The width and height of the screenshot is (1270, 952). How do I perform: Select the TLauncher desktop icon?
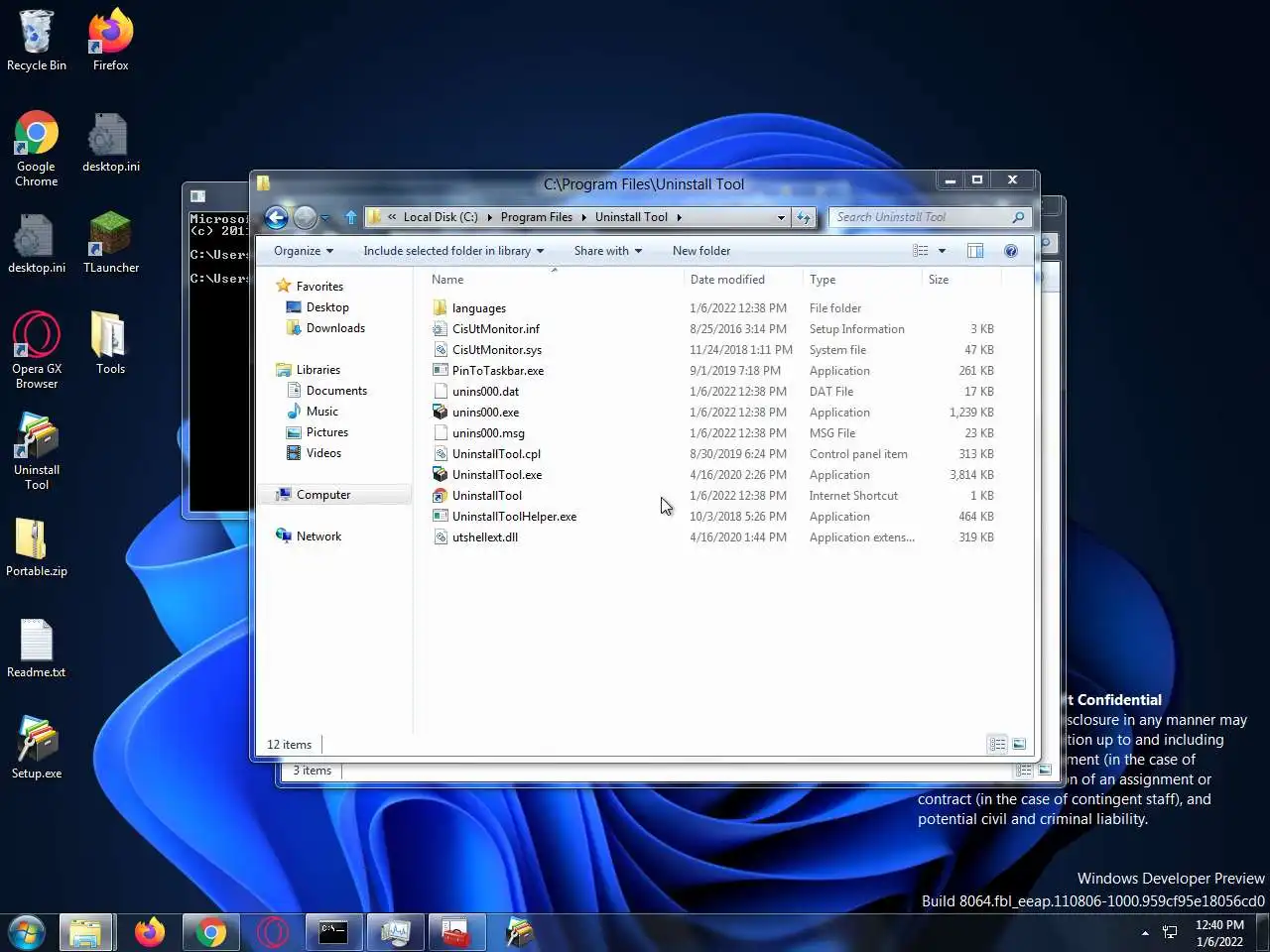(110, 243)
